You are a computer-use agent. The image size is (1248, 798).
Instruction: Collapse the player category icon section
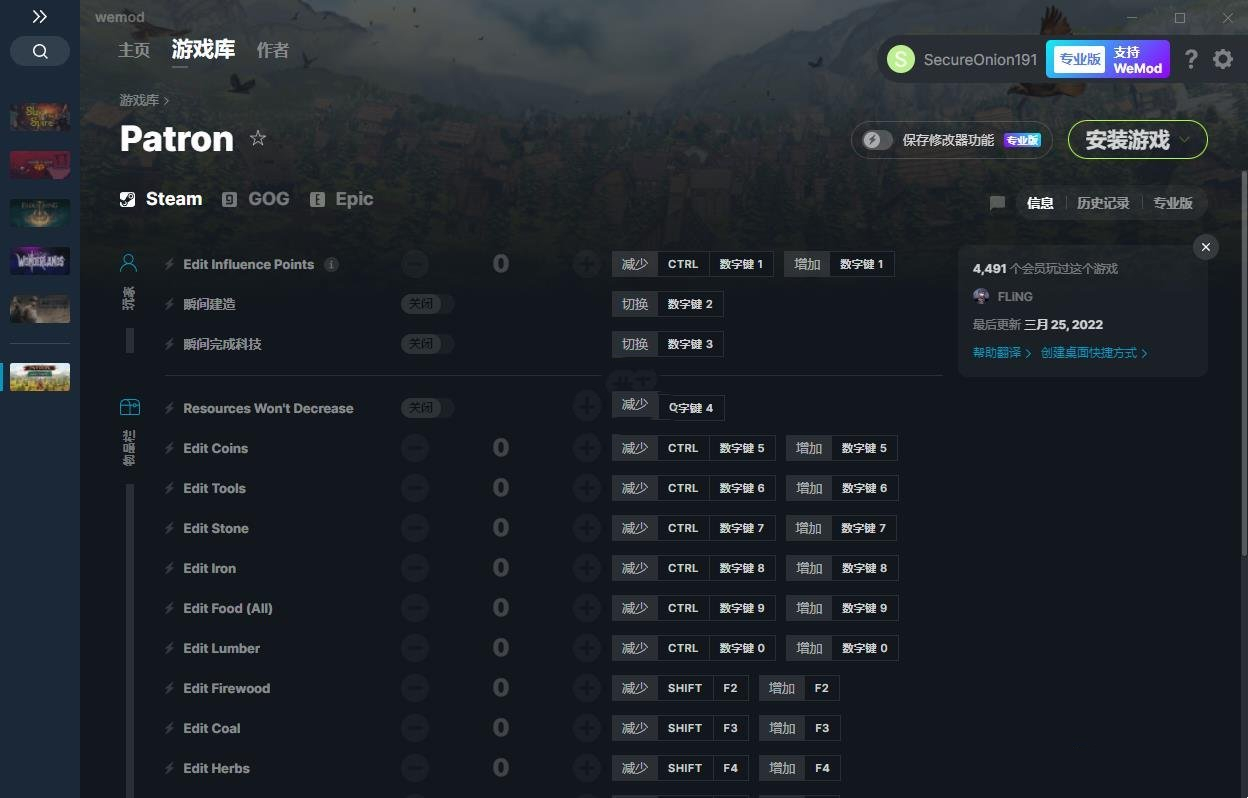129,264
